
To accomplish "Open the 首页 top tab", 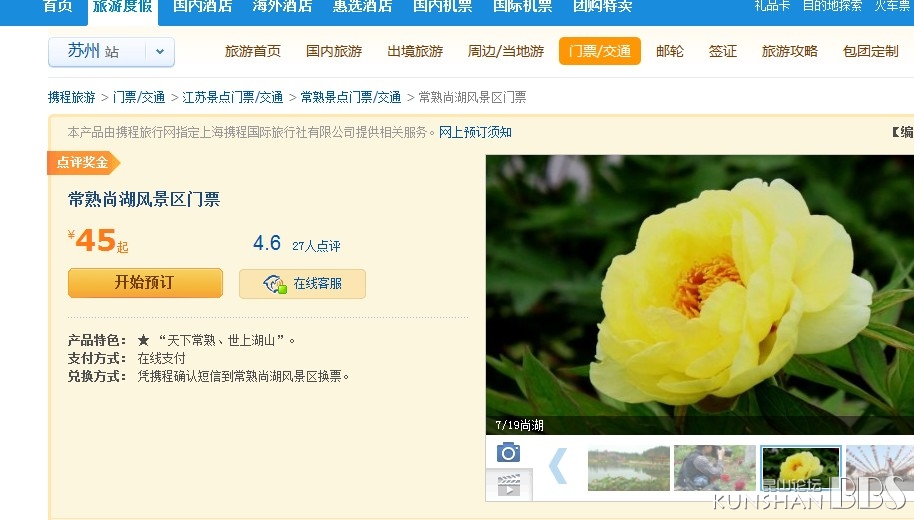I will tap(58, 7).
